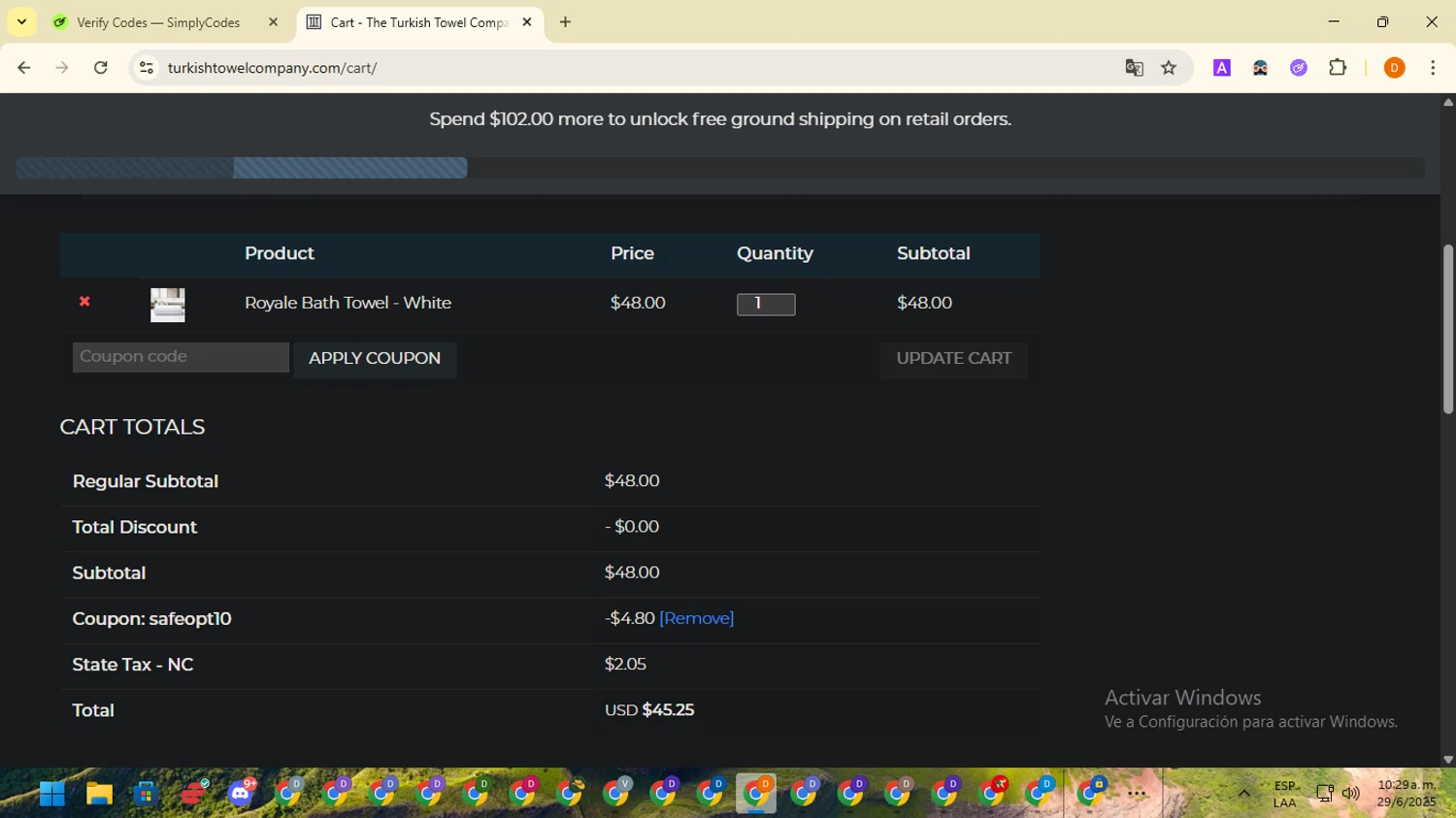This screenshot has width=1456, height=818.
Task: Select the Cart - The Turkish Towel Company tab
Action: (x=419, y=22)
